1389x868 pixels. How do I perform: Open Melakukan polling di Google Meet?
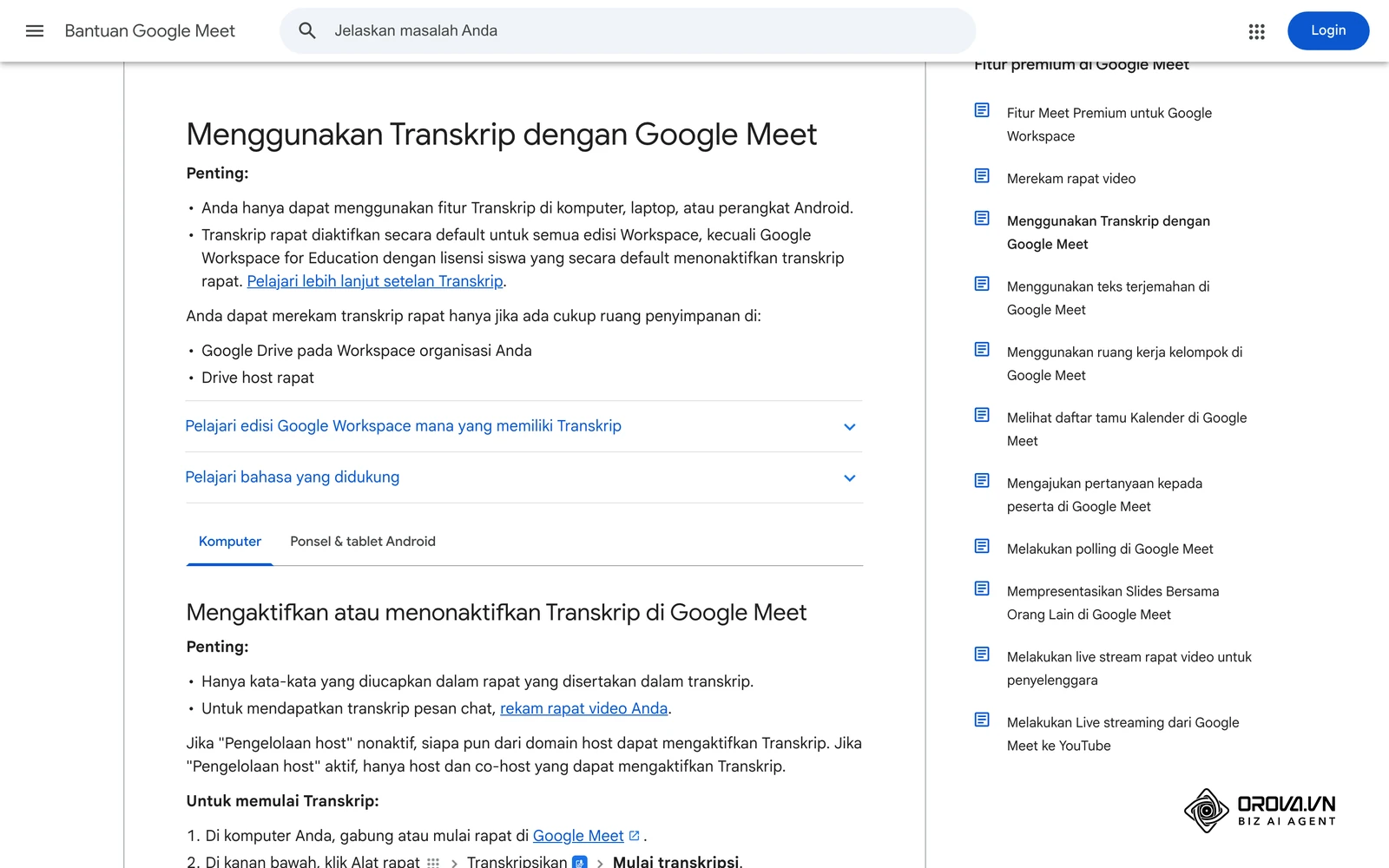[x=1110, y=549]
